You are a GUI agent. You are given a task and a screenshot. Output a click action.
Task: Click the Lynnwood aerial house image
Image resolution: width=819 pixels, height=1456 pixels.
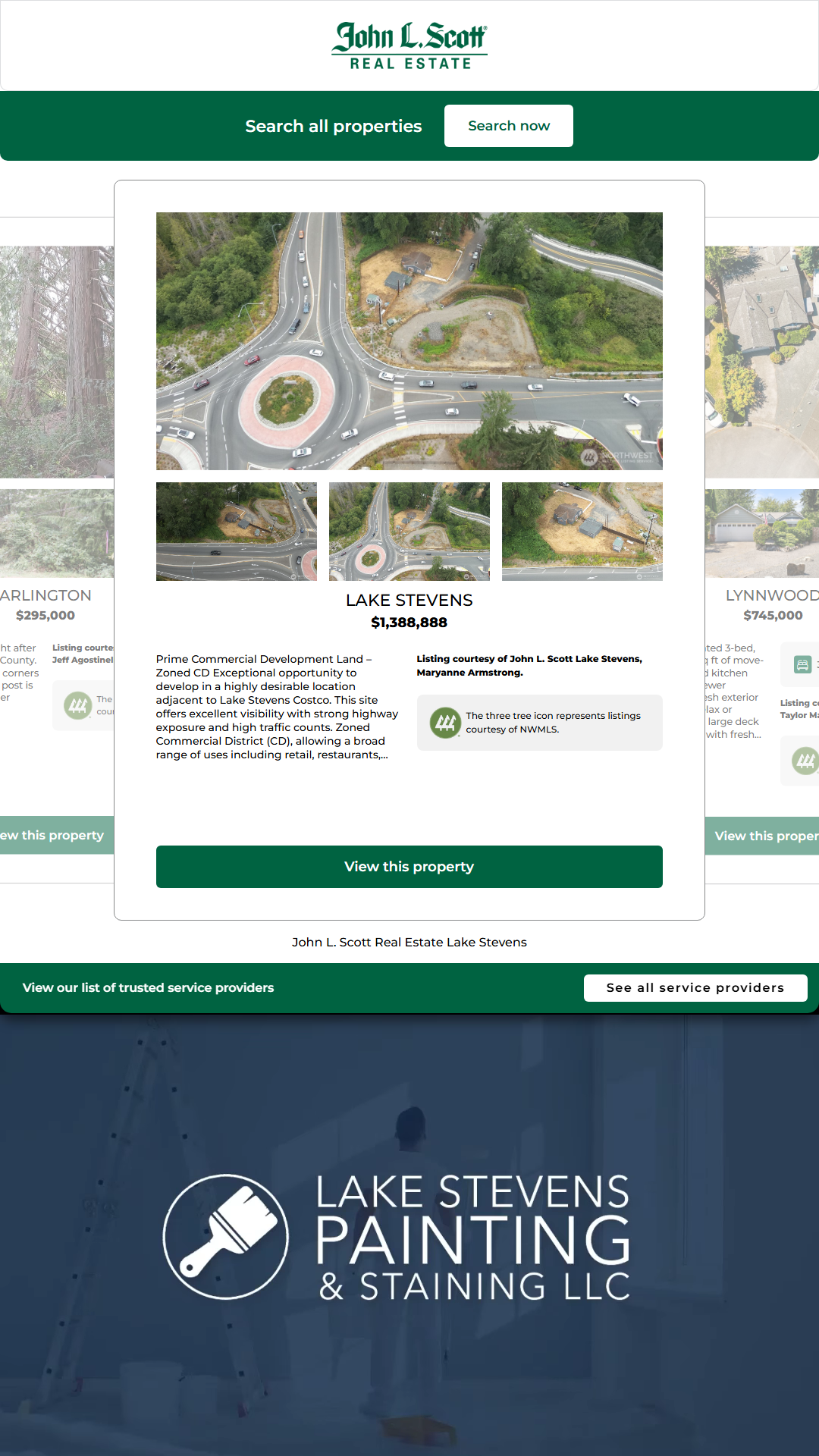(x=762, y=362)
